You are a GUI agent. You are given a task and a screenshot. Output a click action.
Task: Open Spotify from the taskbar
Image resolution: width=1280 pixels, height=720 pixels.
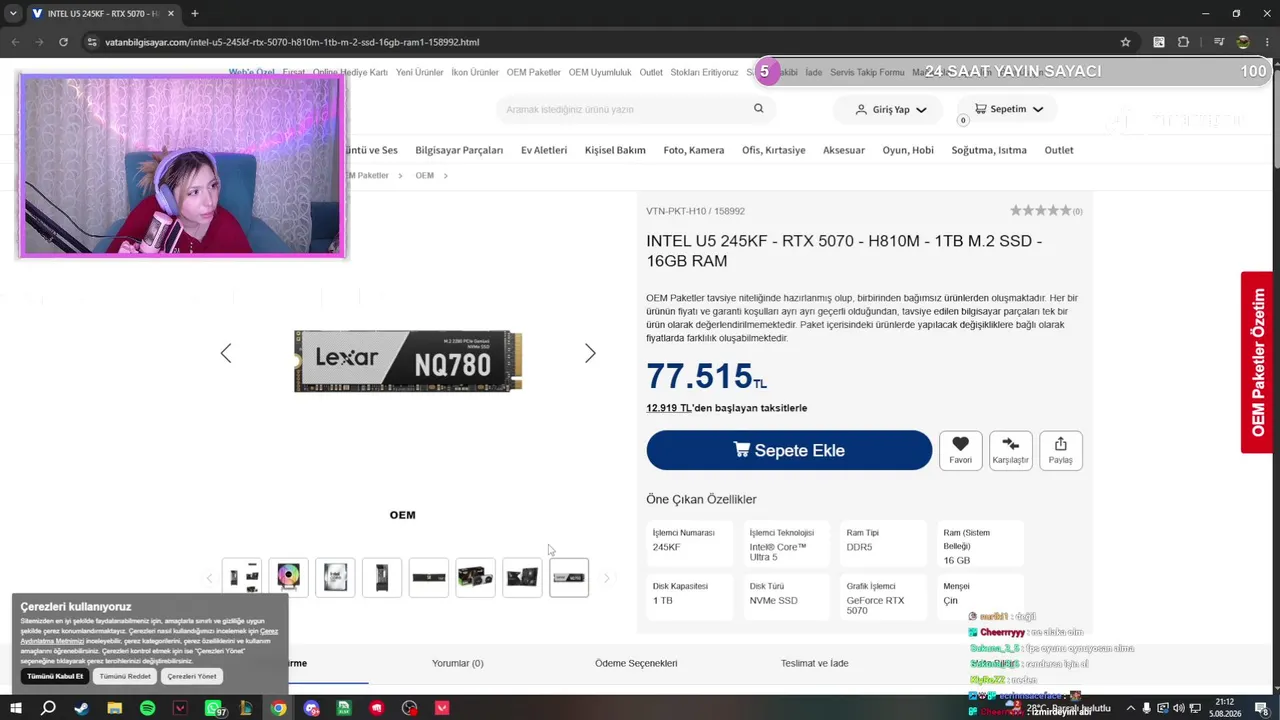(147, 708)
